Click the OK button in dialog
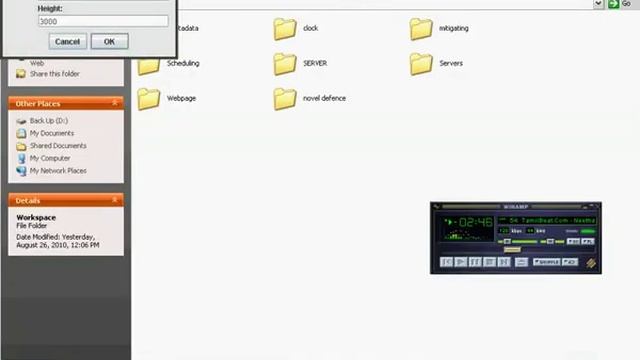Viewport: 640px width, 360px height. (x=109, y=42)
